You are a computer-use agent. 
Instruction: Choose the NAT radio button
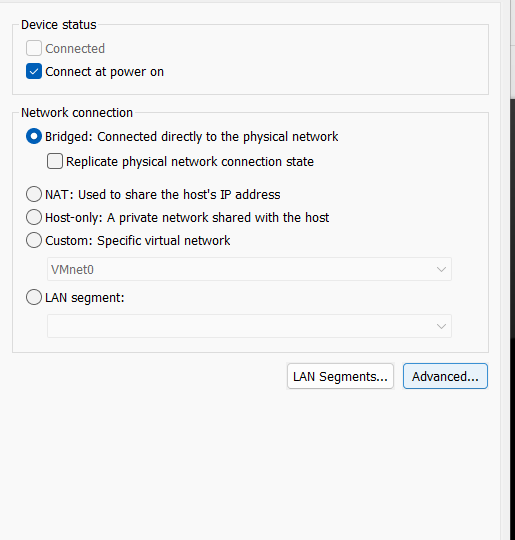coord(34,194)
